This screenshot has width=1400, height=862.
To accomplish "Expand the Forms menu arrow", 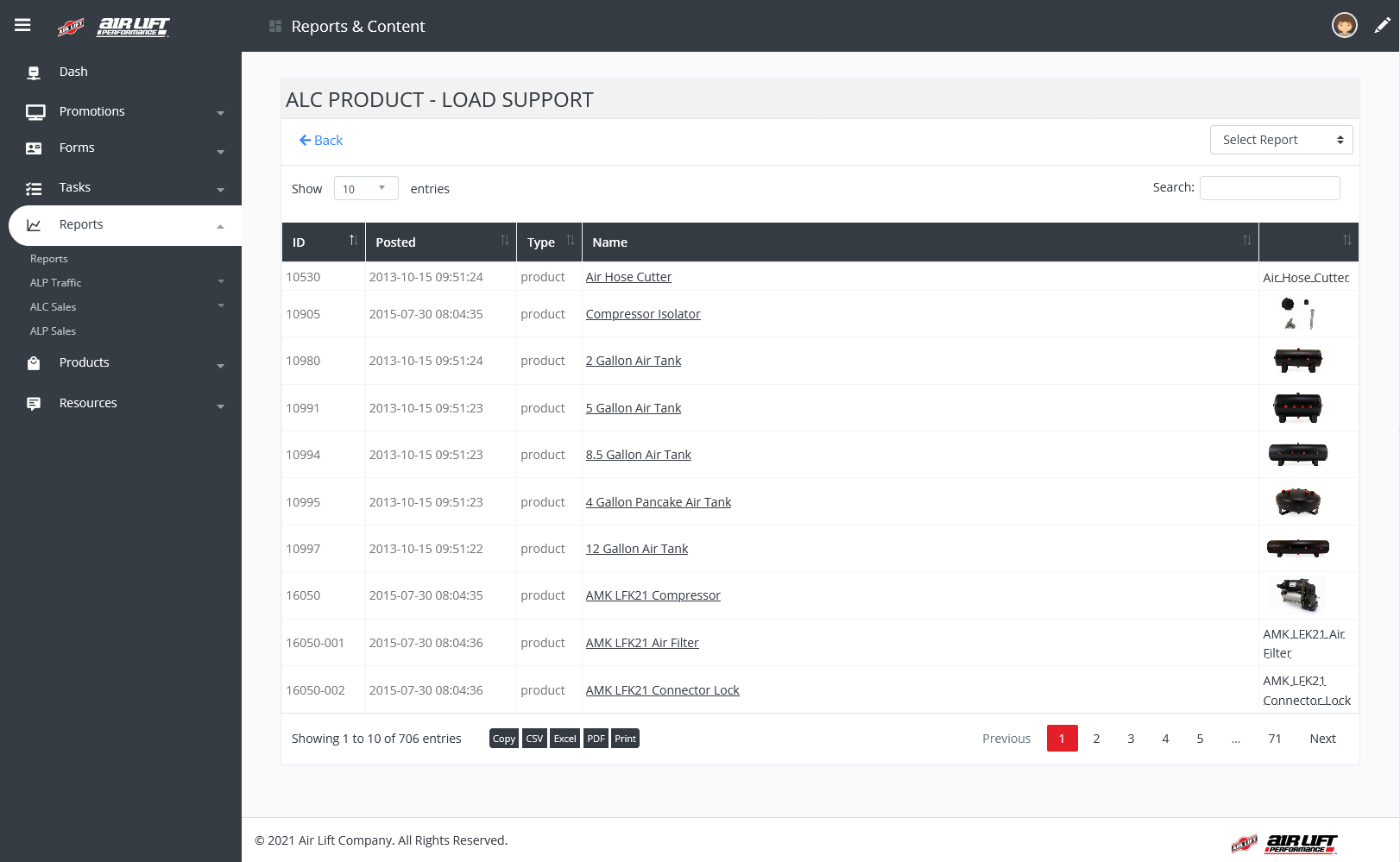I will 220,152.
